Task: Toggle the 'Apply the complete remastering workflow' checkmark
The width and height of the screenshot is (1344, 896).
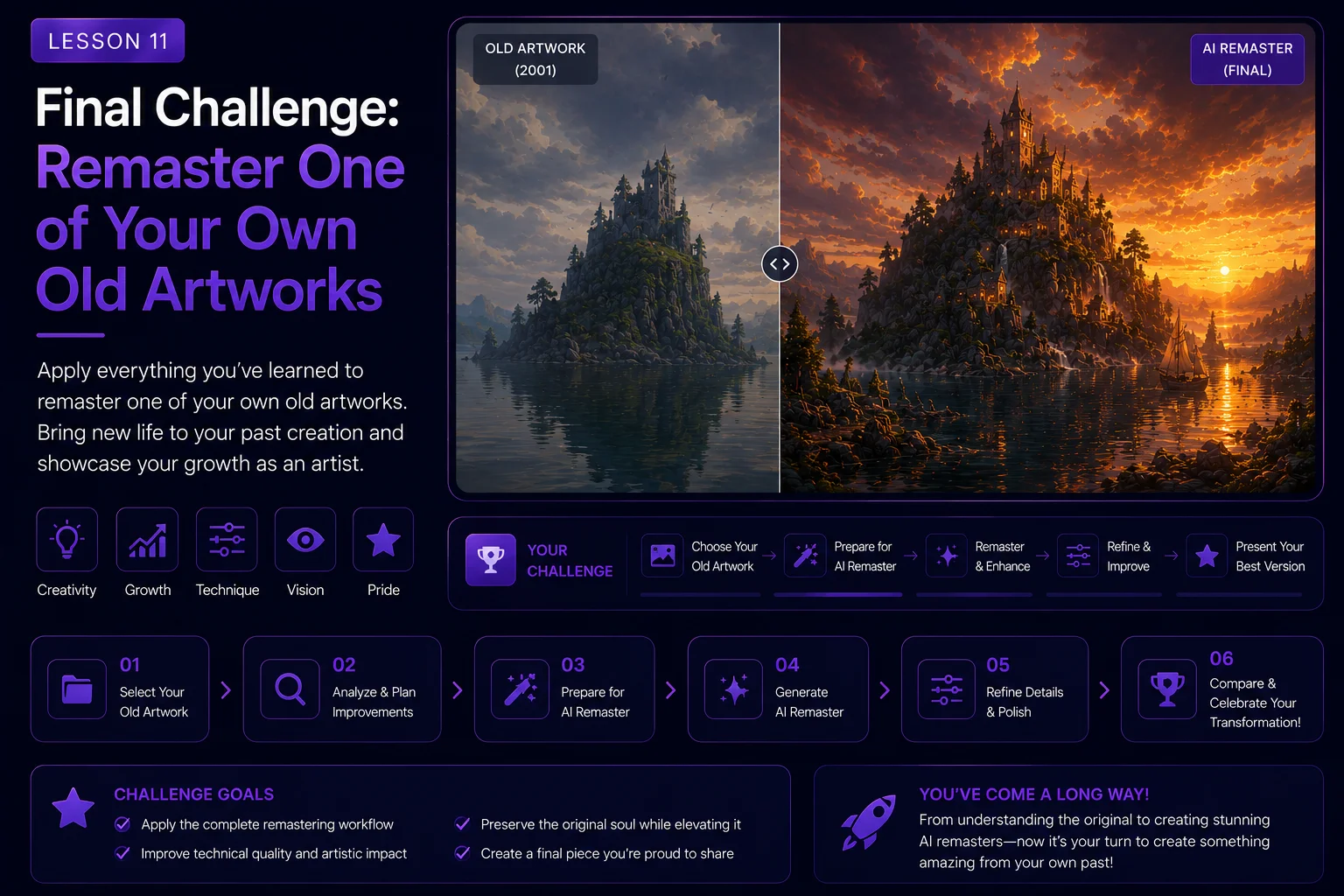Action: tap(122, 824)
